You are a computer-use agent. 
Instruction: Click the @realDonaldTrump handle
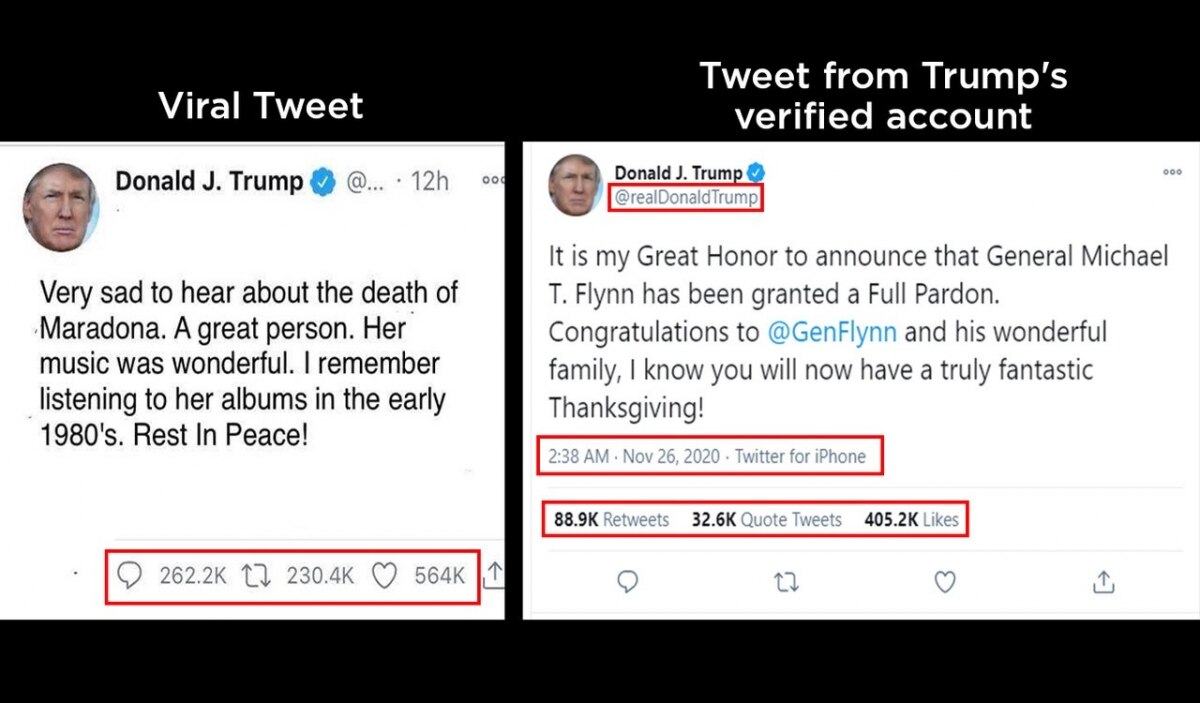(x=686, y=198)
